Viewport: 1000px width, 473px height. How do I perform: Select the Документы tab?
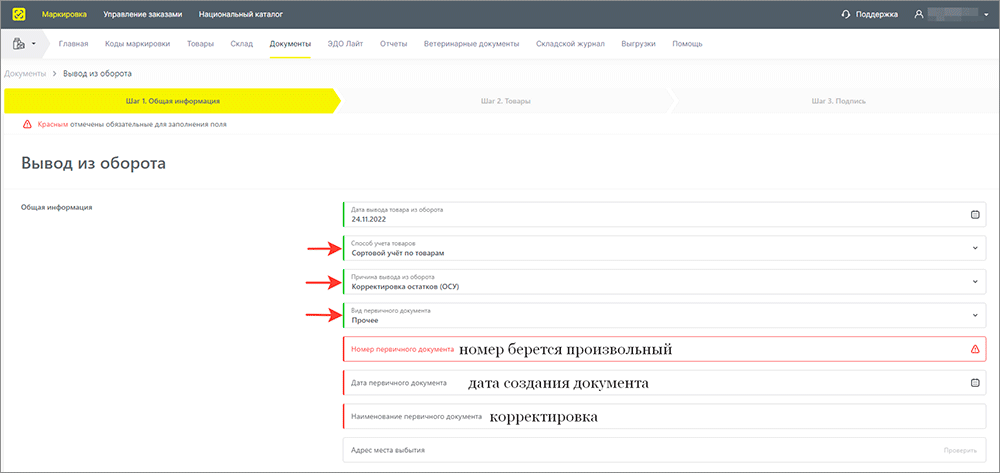290,44
